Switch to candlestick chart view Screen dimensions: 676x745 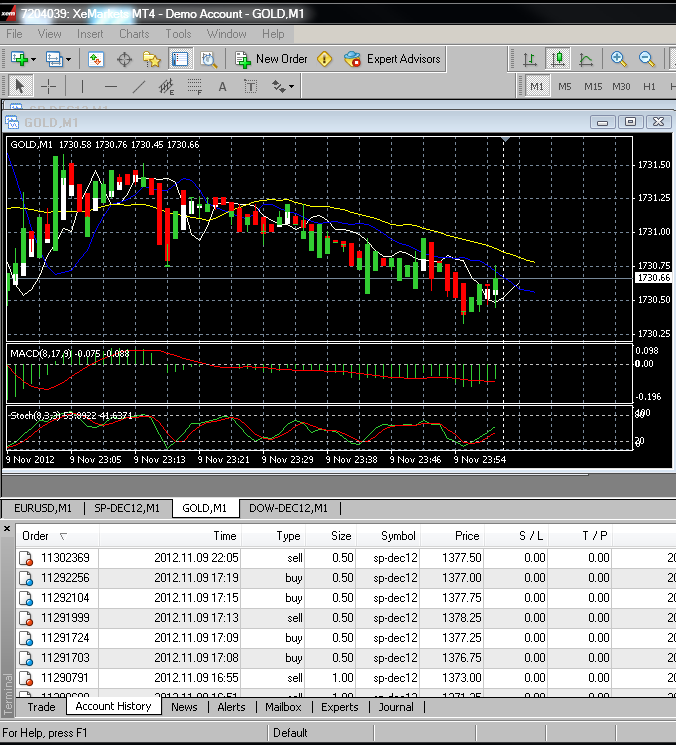[558, 59]
